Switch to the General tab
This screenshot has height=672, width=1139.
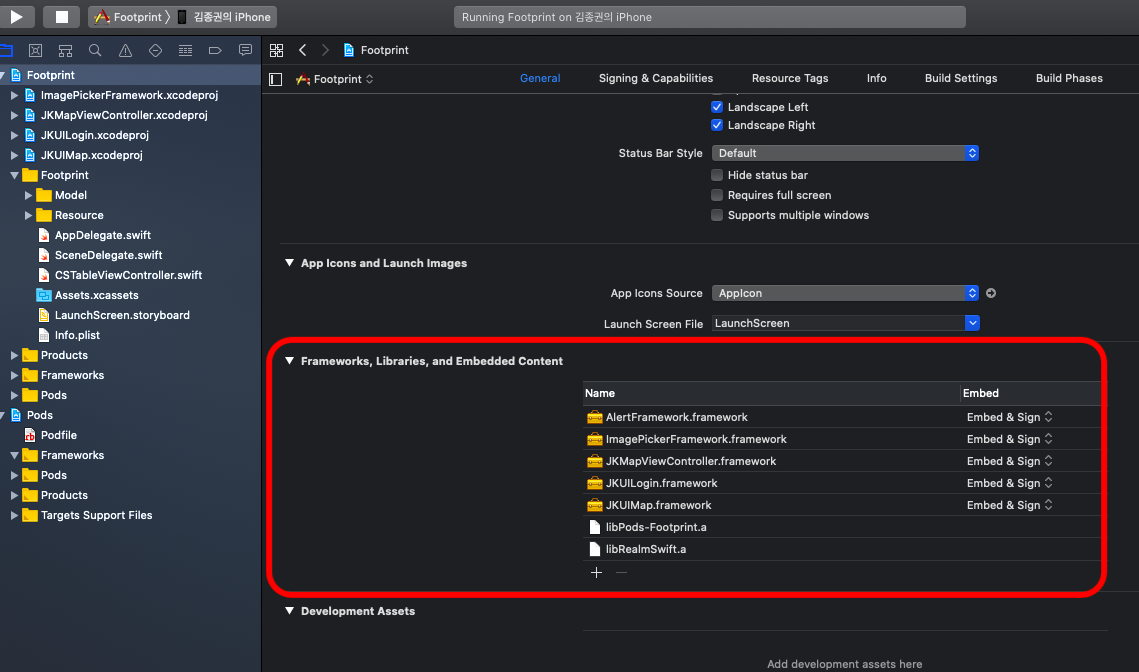(x=540, y=78)
